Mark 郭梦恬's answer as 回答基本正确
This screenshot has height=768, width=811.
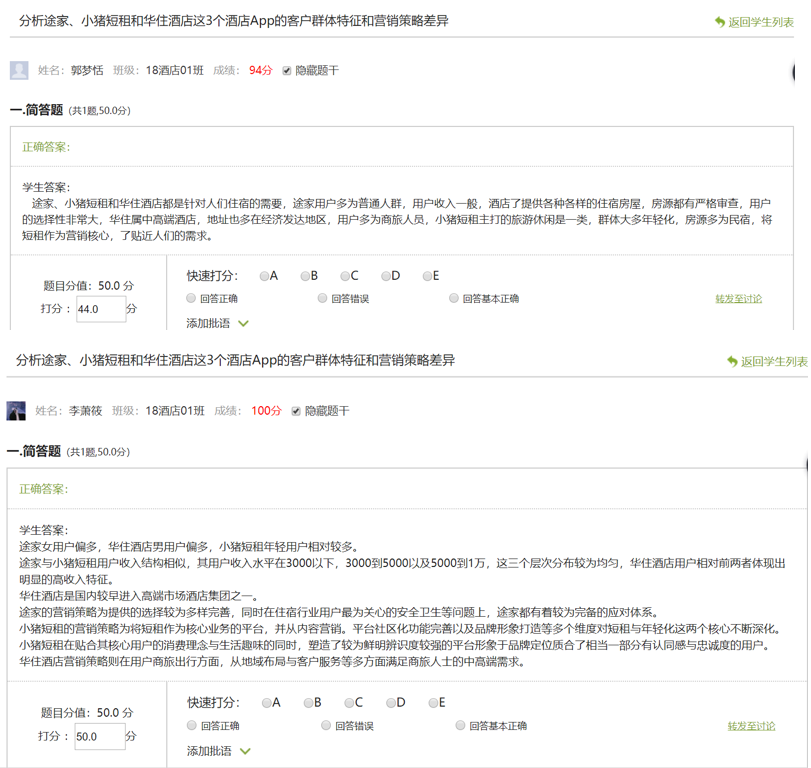(x=454, y=298)
